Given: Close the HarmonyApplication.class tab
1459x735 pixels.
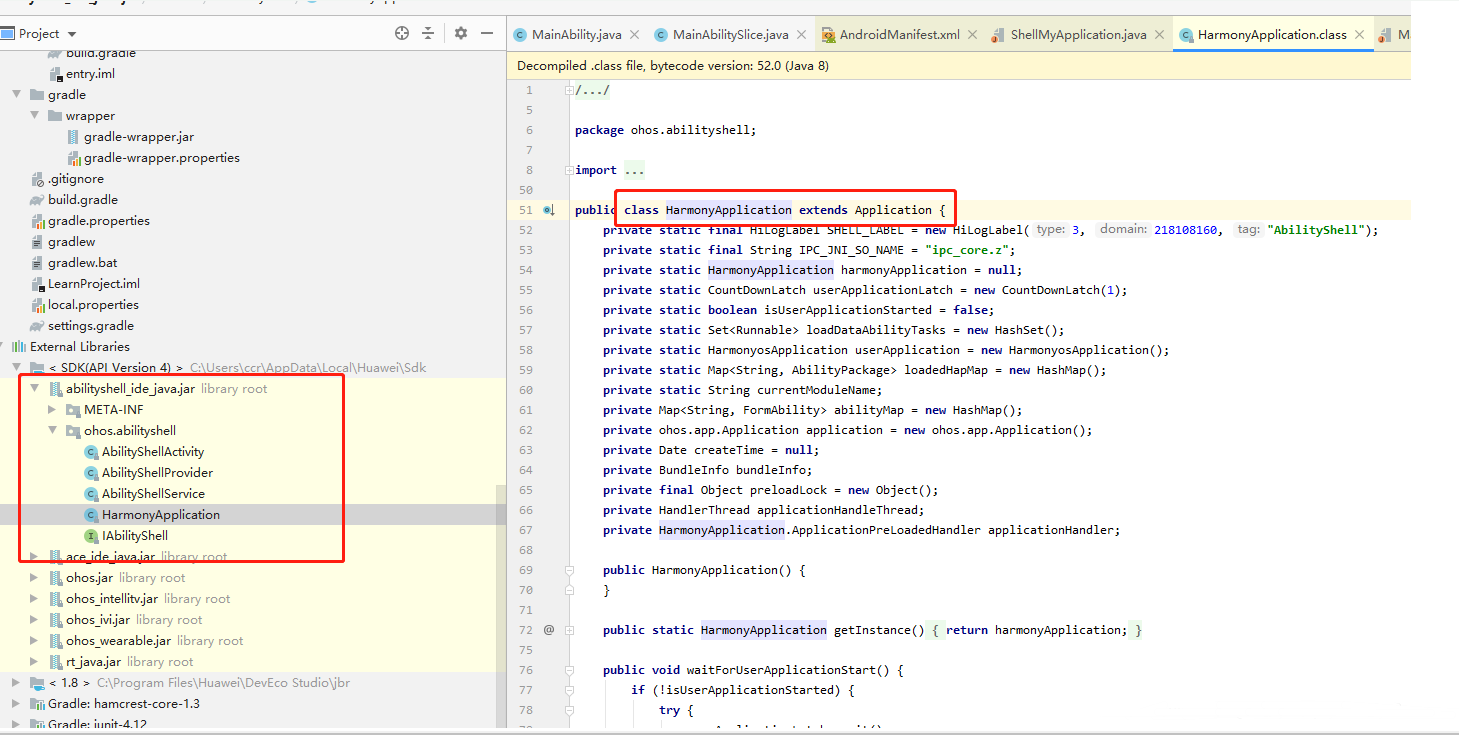Looking at the screenshot, I should (x=1359, y=34).
